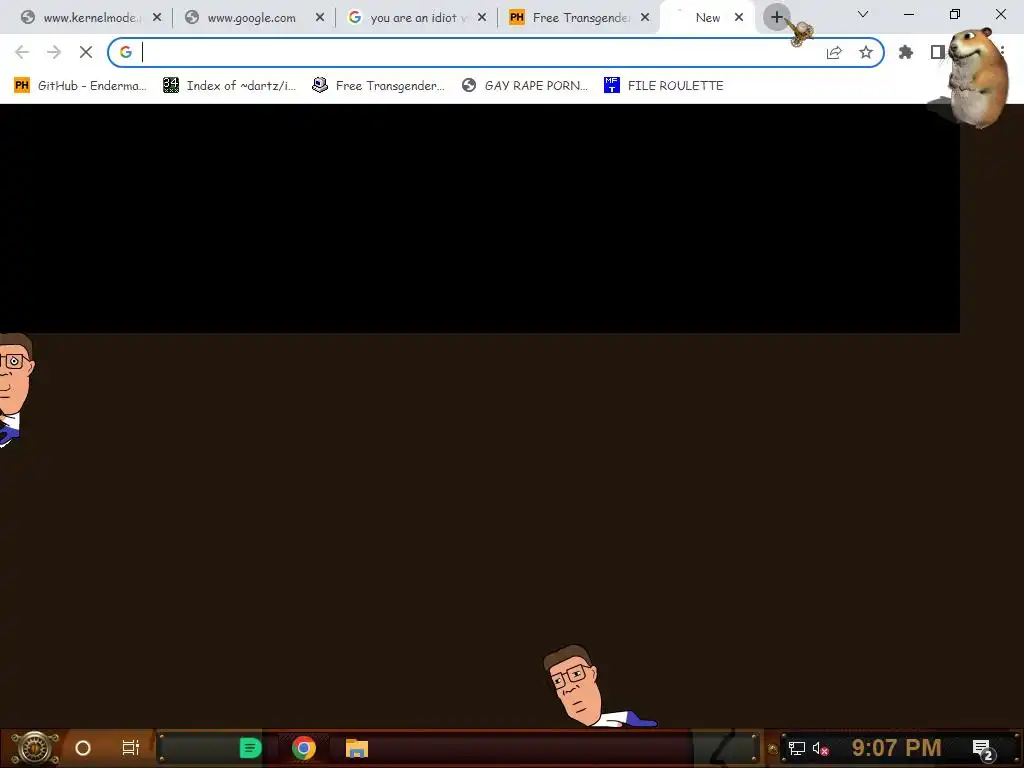Toggle the side panel icon
Screen dimensions: 1024x768
coord(938,52)
